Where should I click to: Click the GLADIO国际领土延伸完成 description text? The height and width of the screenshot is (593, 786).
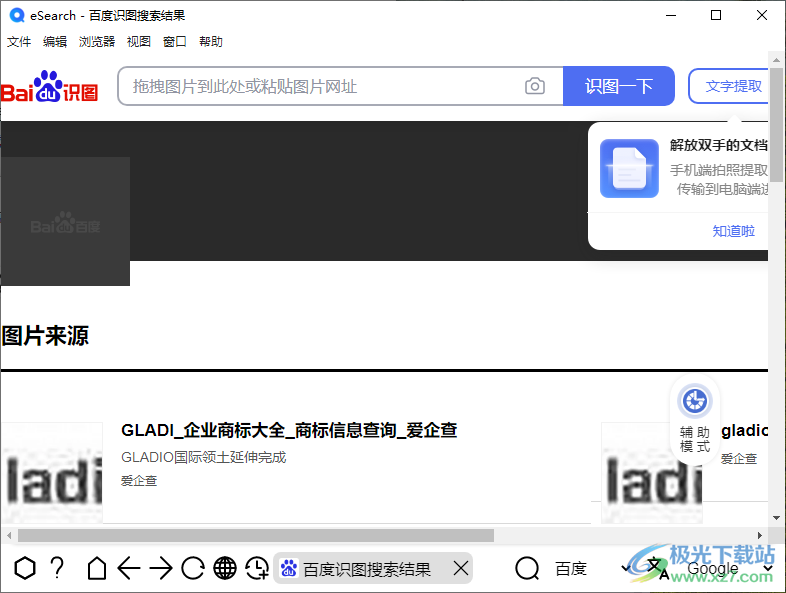coord(204,457)
